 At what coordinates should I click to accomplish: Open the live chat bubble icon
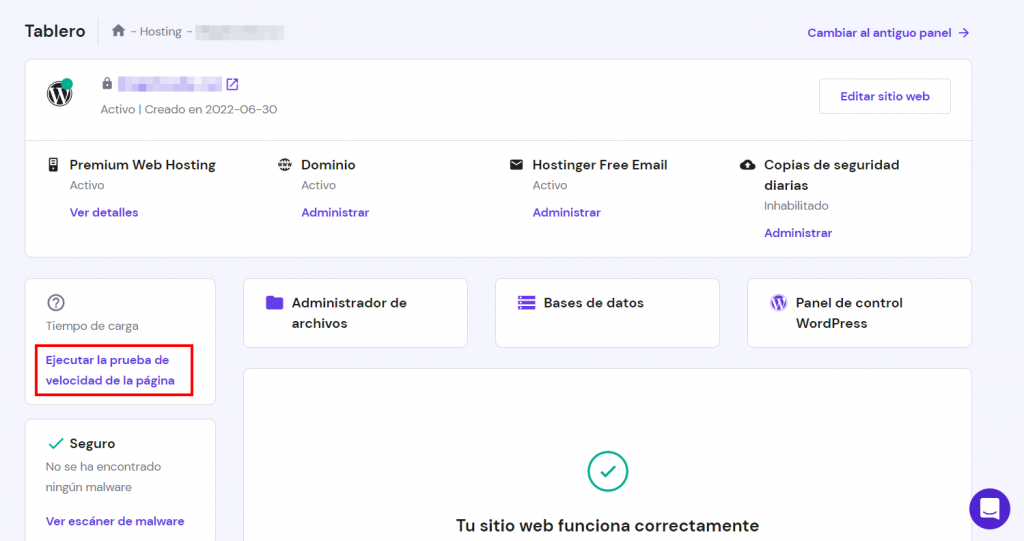989,508
